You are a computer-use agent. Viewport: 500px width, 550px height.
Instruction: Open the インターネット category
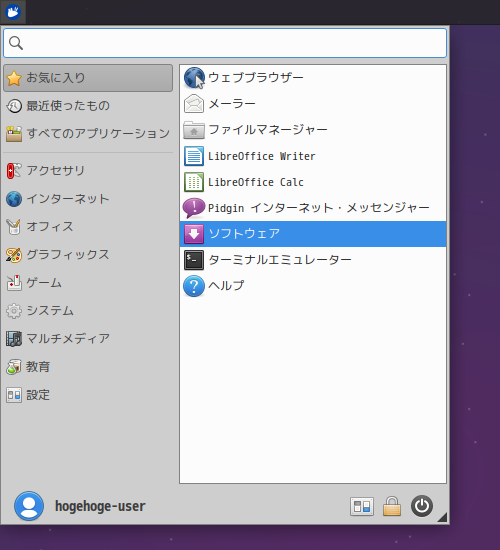(88, 199)
